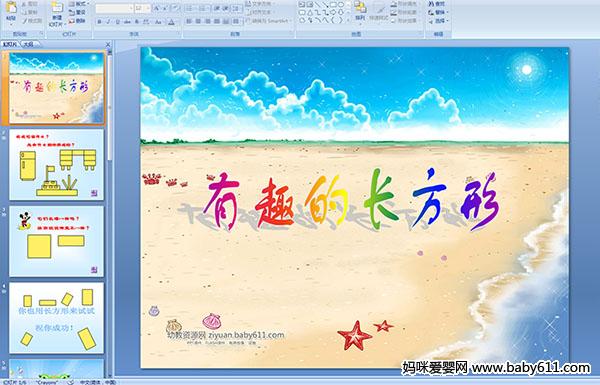This screenshot has width=600, height=385.
Task: Toggle Bold formatting in font group
Action: click(99, 22)
